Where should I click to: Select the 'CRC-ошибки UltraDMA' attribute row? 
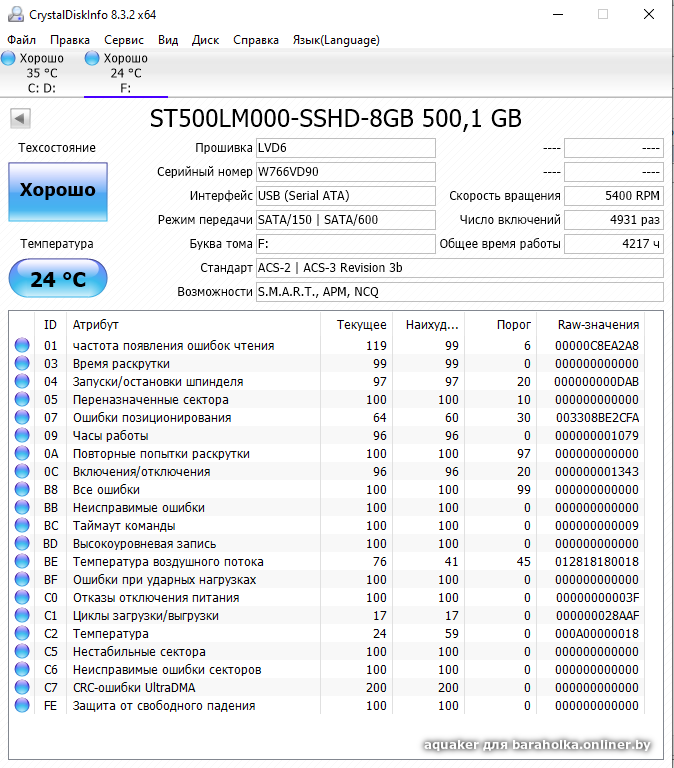tap(327, 688)
